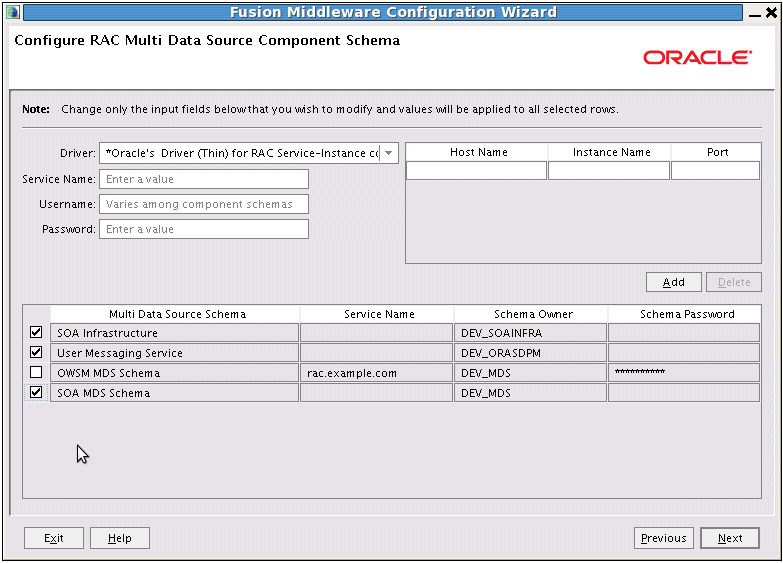The image size is (783, 563).
Task: Click the Delete button
Action: (x=734, y=282)
